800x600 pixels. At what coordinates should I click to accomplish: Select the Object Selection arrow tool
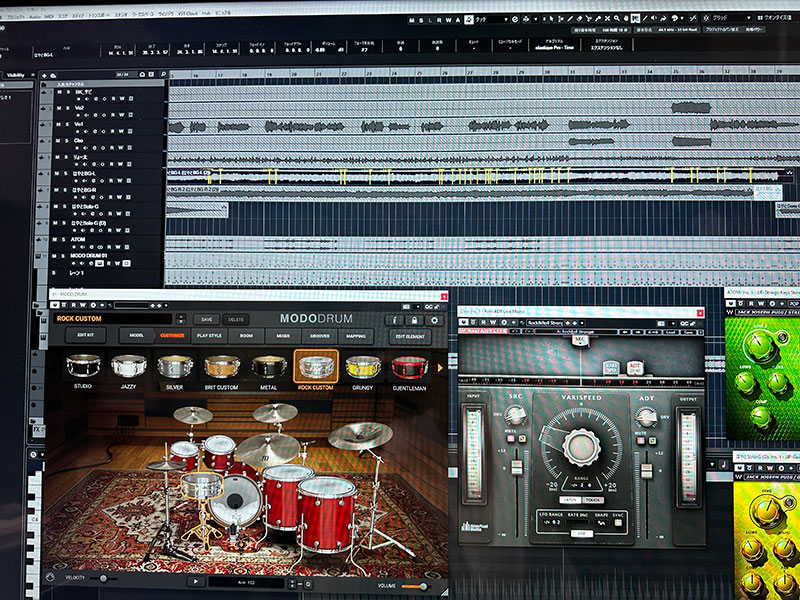[x=551, y=19]
